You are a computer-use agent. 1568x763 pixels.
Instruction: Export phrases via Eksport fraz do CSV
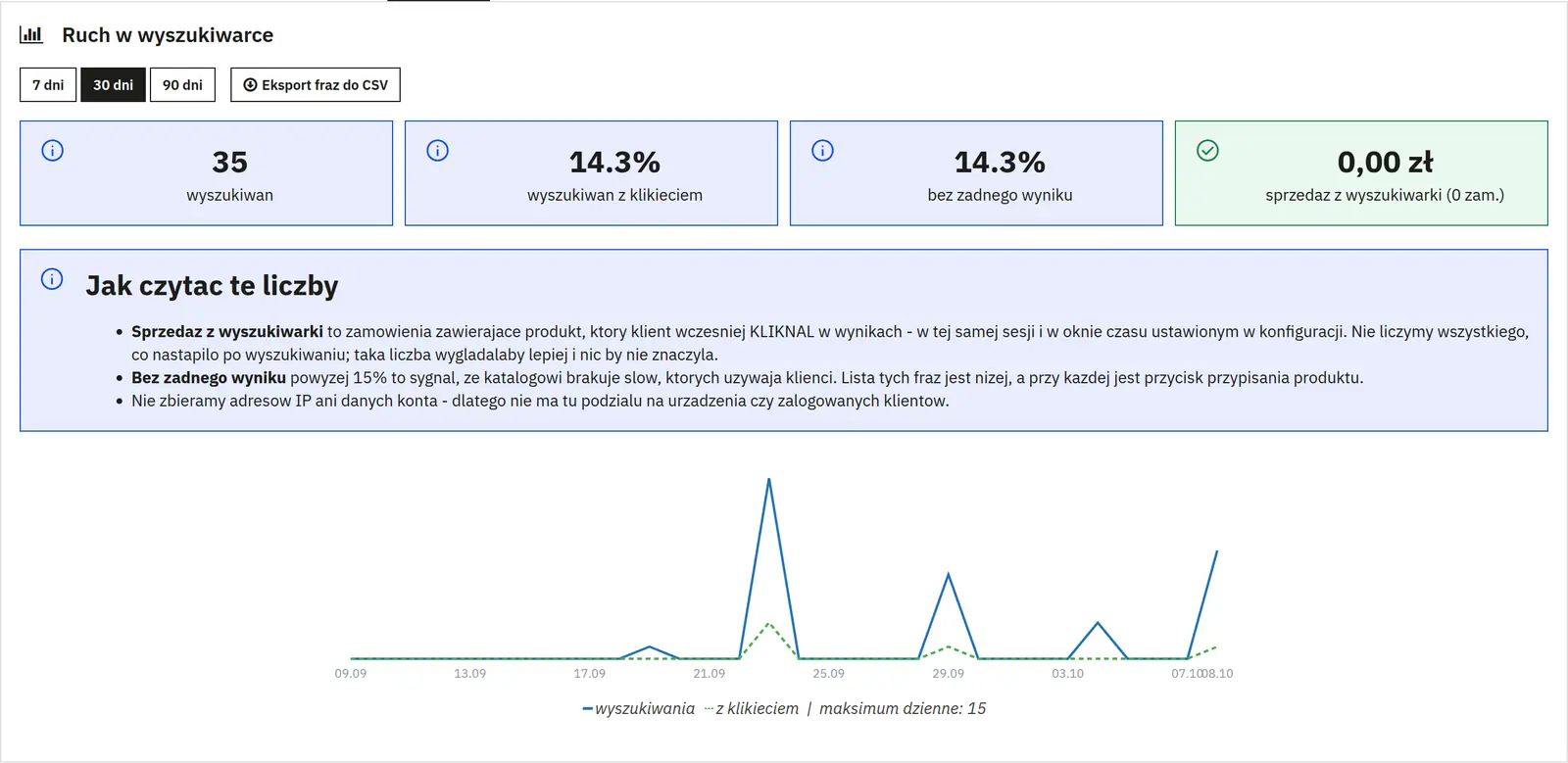coord(316,84)
